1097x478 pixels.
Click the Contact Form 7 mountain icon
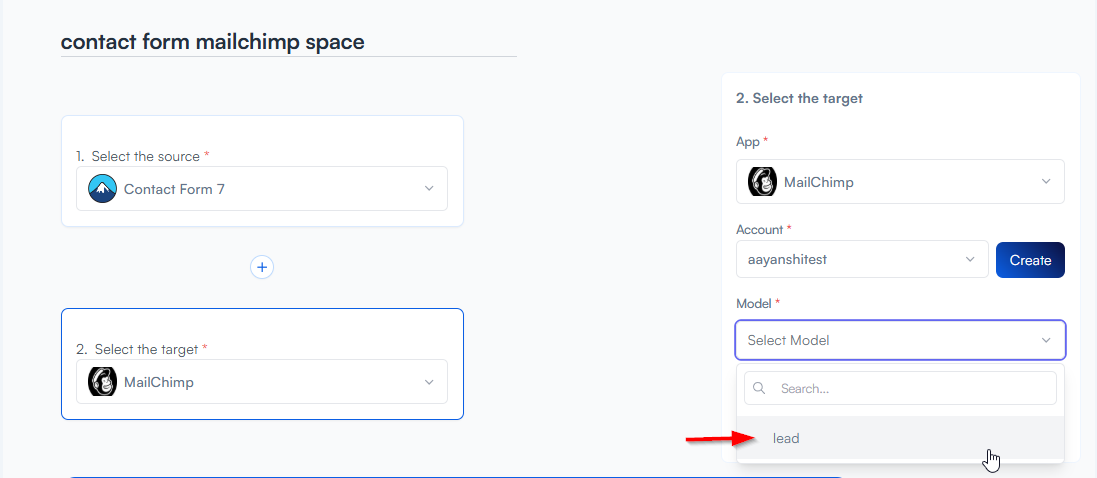click(103, 189)
